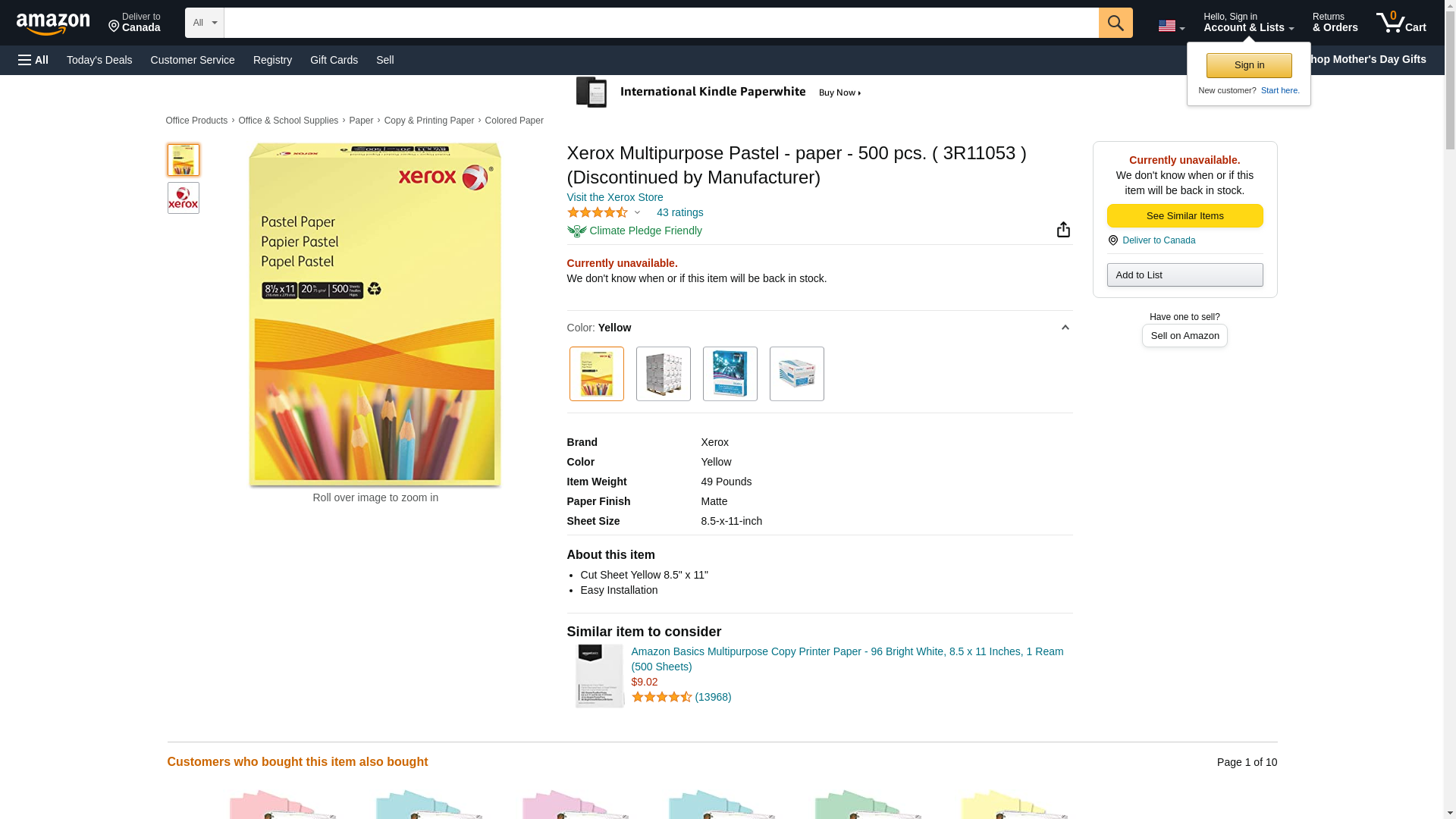This screenshot has width=1456, height=819.
Task: Open the search category All dropdown
Action: click(x=204, y=23)
